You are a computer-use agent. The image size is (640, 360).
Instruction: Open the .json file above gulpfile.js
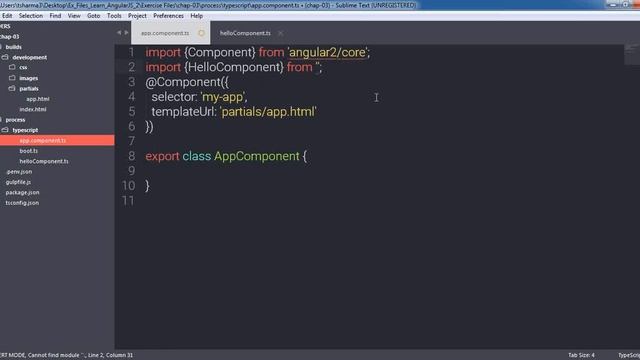coord(19,172)
